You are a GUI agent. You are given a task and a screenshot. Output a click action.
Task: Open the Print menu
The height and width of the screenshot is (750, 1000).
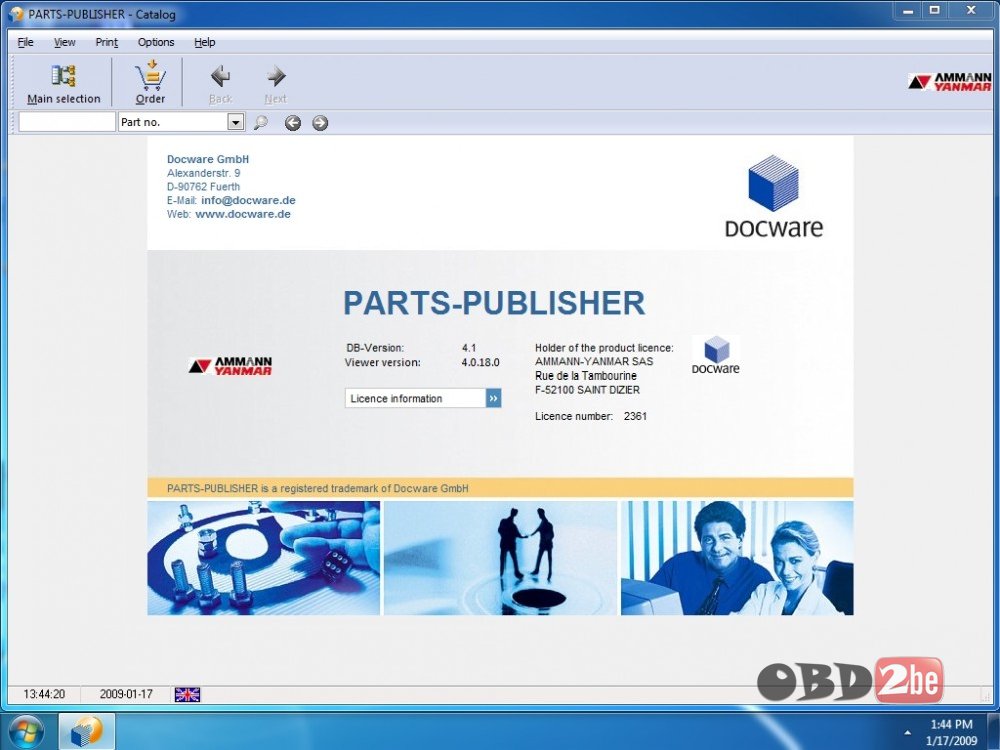107,42
